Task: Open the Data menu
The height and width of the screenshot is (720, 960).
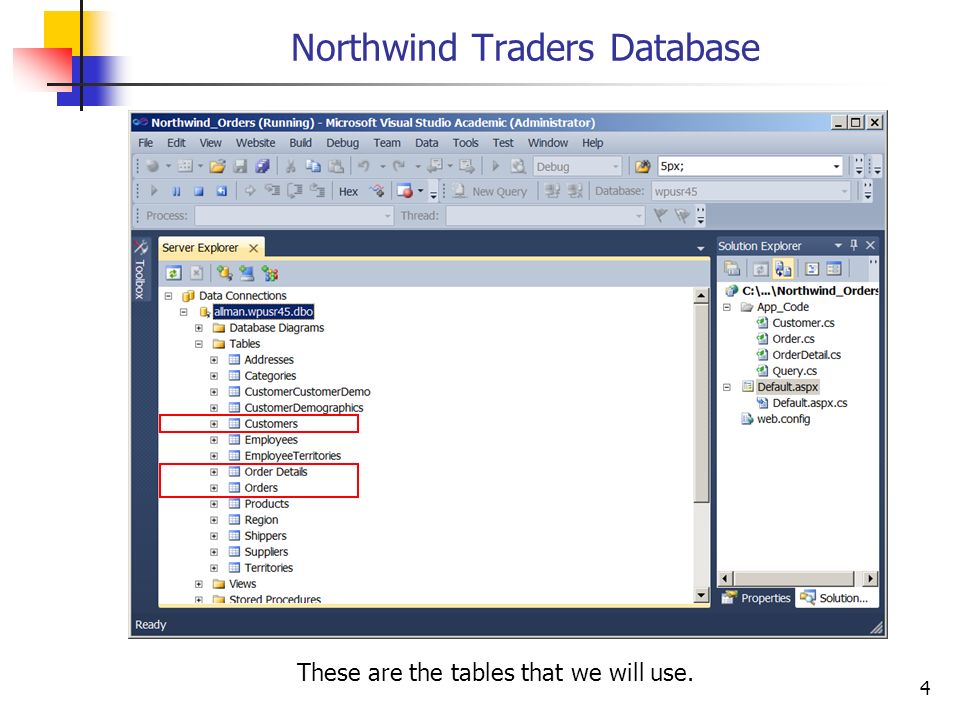Action: 427,143
